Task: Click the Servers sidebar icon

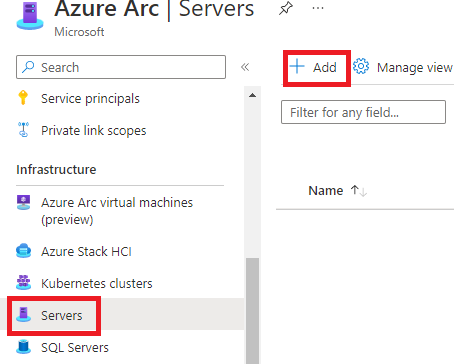Action: [x=23, y=315]
